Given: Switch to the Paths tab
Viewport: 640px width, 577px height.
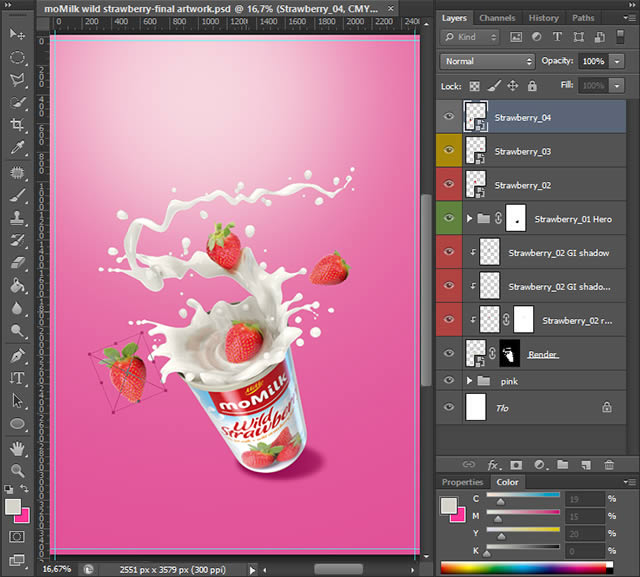Looking at the screenshot, I should (x=583, y=18).
